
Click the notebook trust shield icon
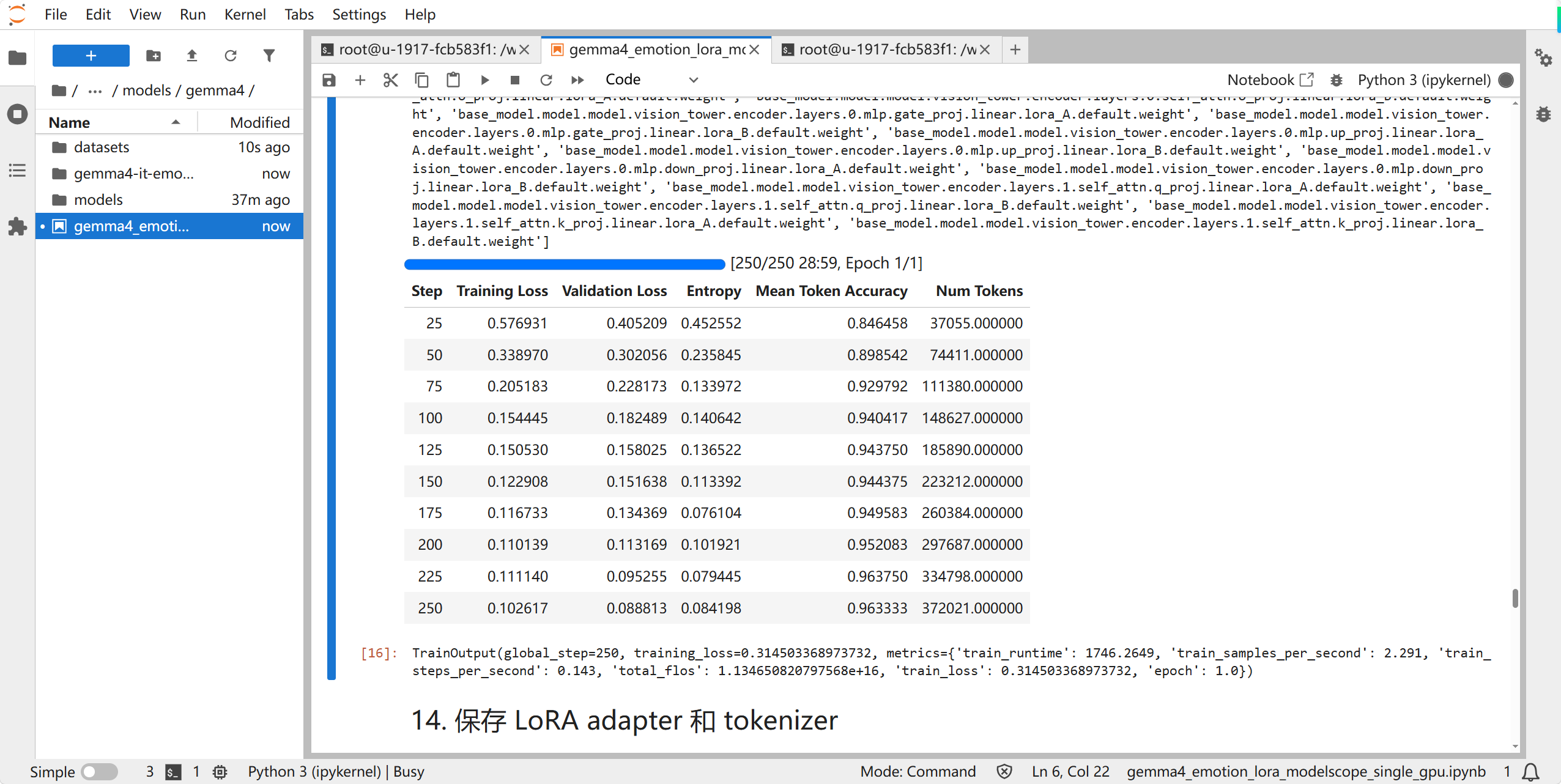click(1004, 772)
